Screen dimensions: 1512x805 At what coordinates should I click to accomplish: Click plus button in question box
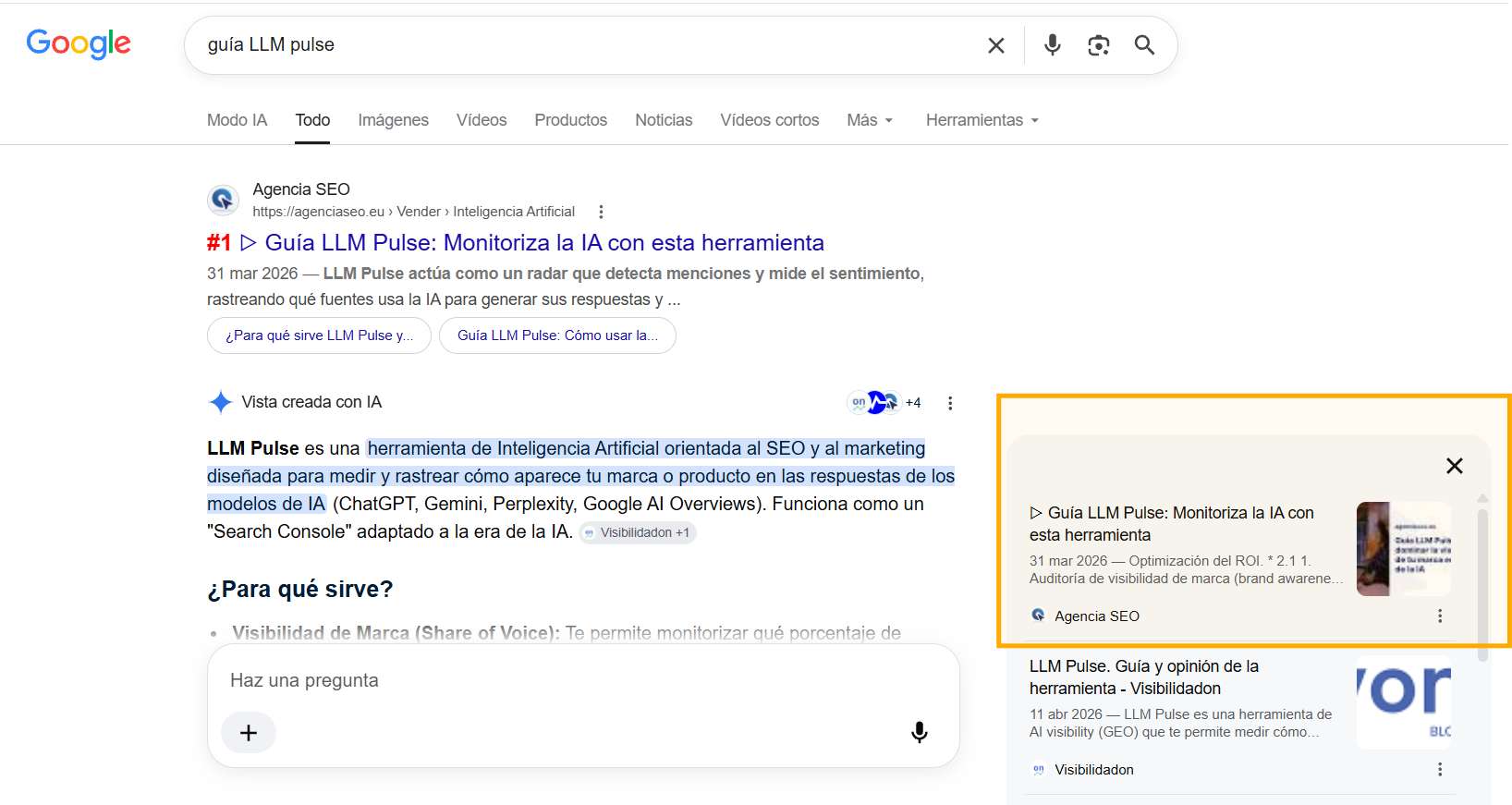click(249, 733)
